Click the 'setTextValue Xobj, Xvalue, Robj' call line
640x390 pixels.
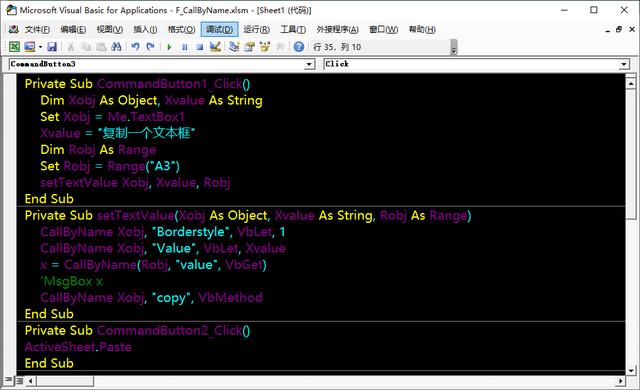click(x=135, y=182)
